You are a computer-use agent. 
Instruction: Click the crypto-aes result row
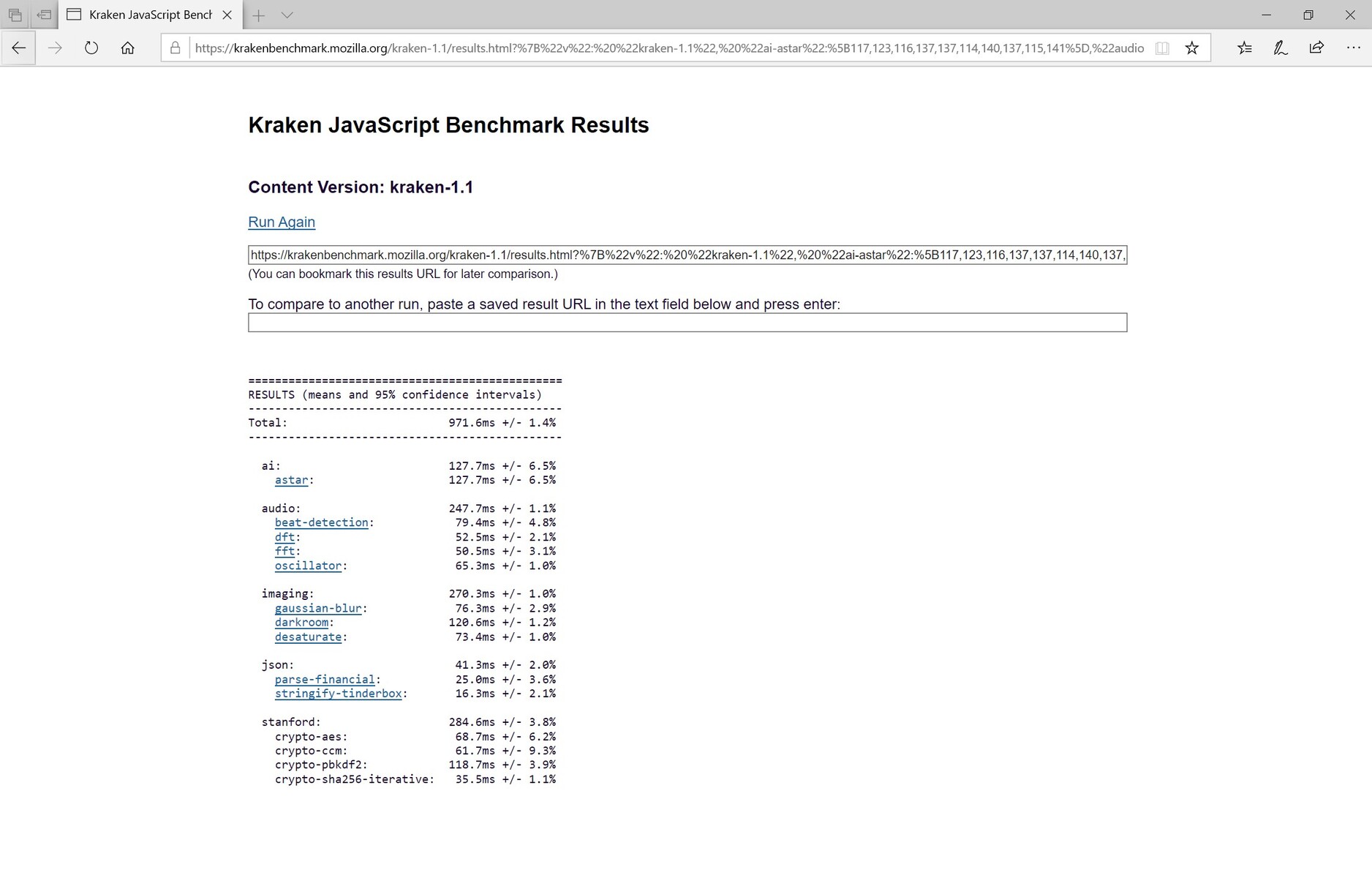coord(415,737)
